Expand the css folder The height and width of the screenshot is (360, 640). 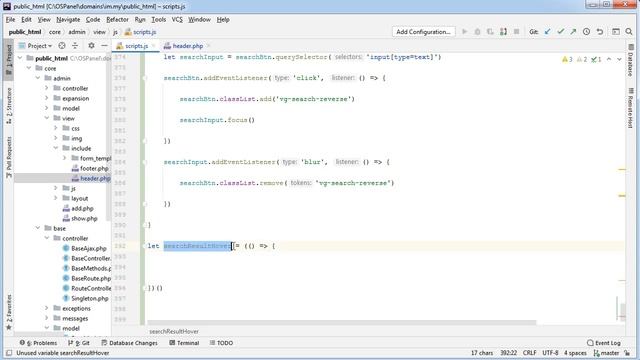tap(56, 128)
